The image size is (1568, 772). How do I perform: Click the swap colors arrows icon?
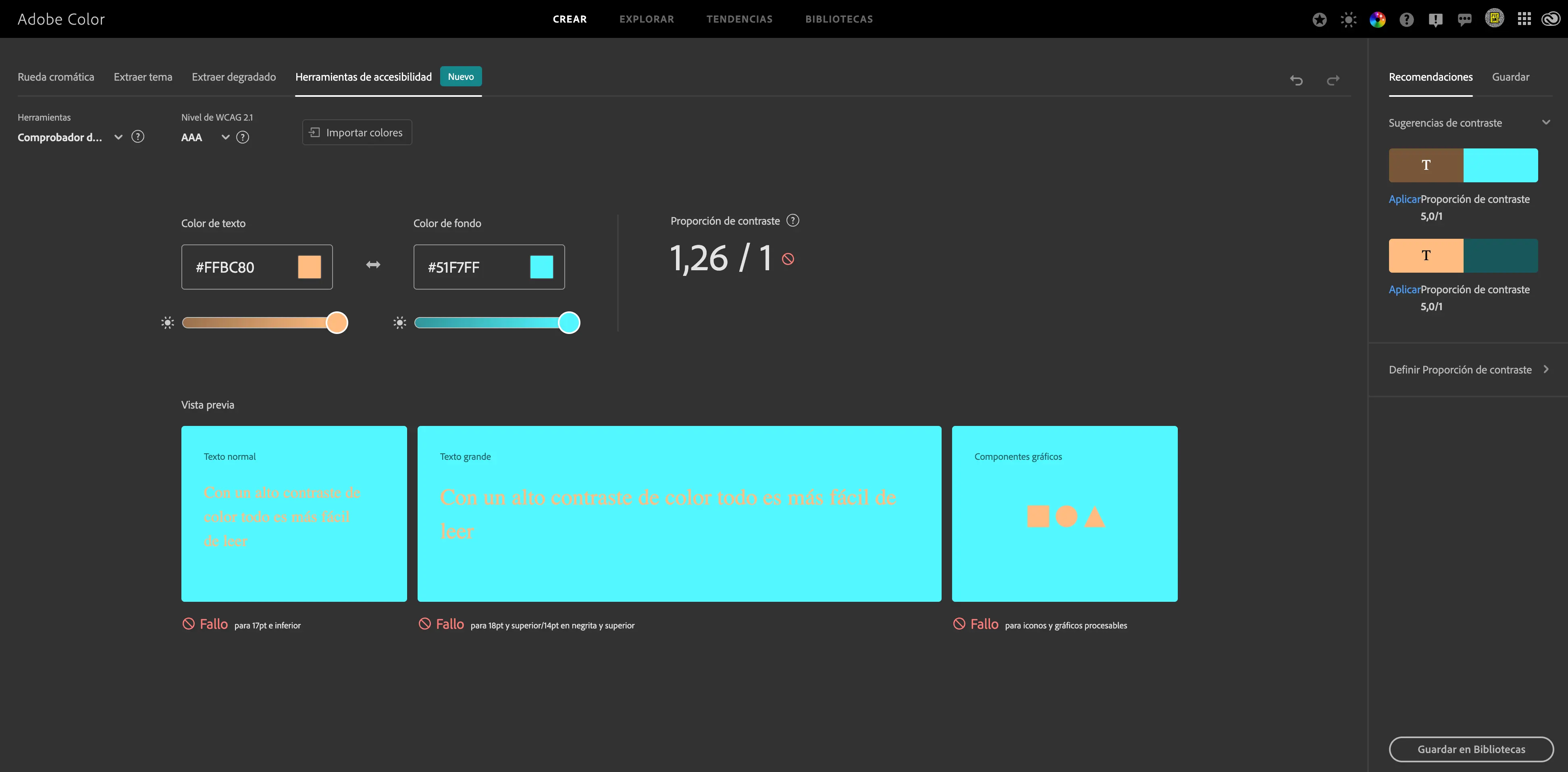(373, 265)
